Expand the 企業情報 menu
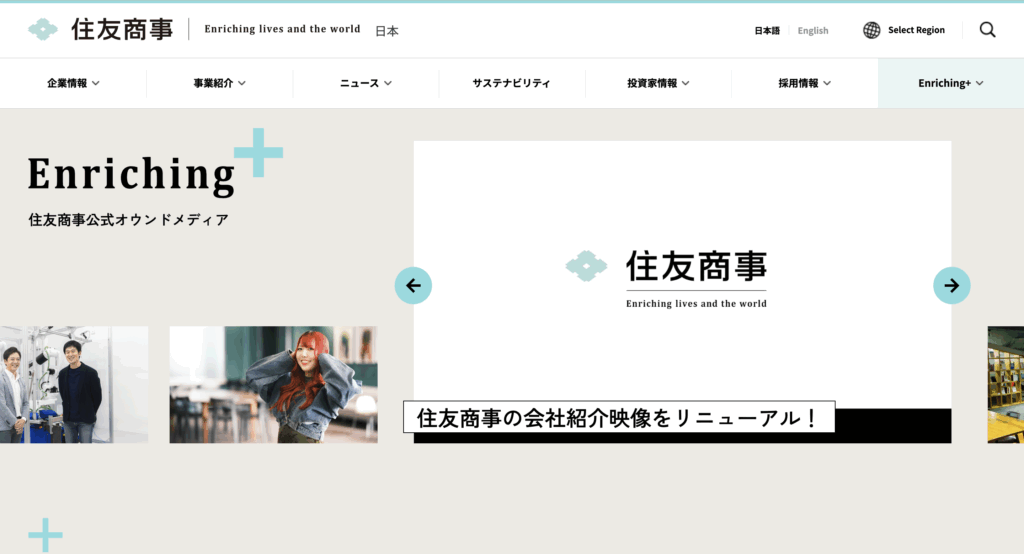The width and height of the screenshot is (1024, 554). [73, 83]
